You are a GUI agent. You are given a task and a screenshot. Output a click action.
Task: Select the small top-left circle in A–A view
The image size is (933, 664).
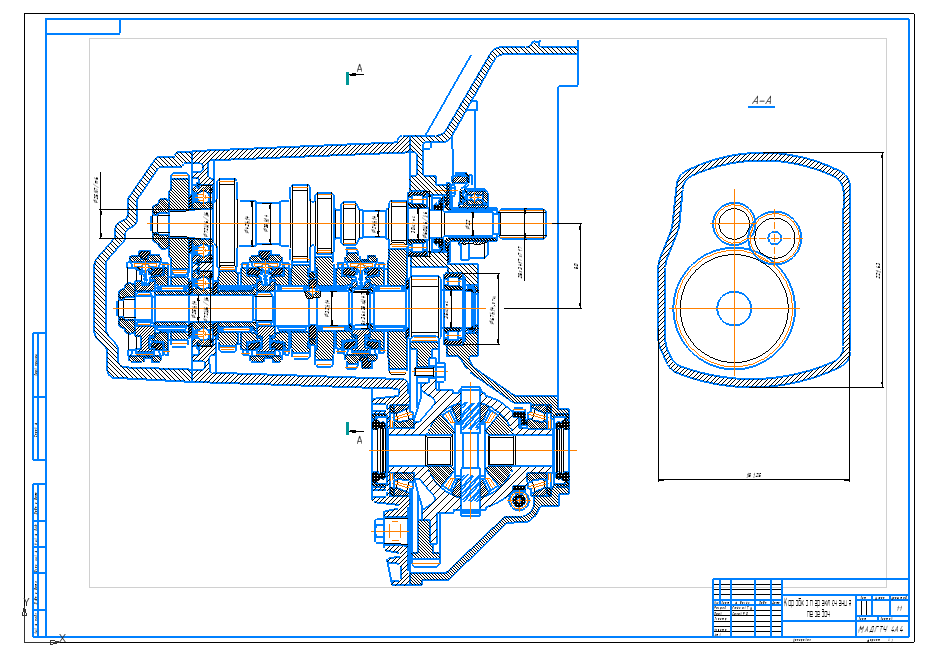point(731,221)
